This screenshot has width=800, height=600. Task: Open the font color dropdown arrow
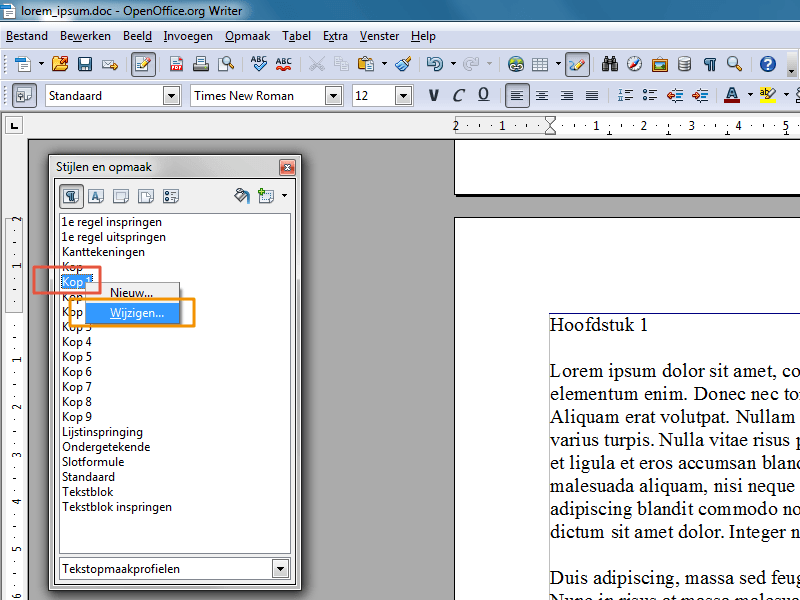point(749,95)
